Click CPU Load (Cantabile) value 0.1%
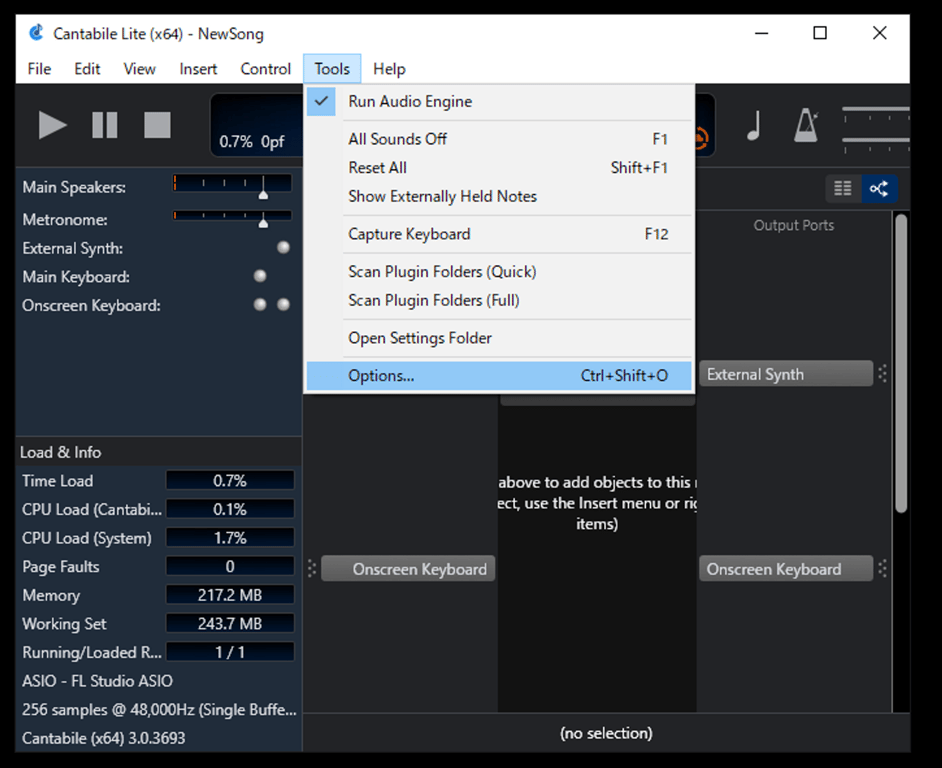This screenshot has width=942, height=768. pos(230,510)
